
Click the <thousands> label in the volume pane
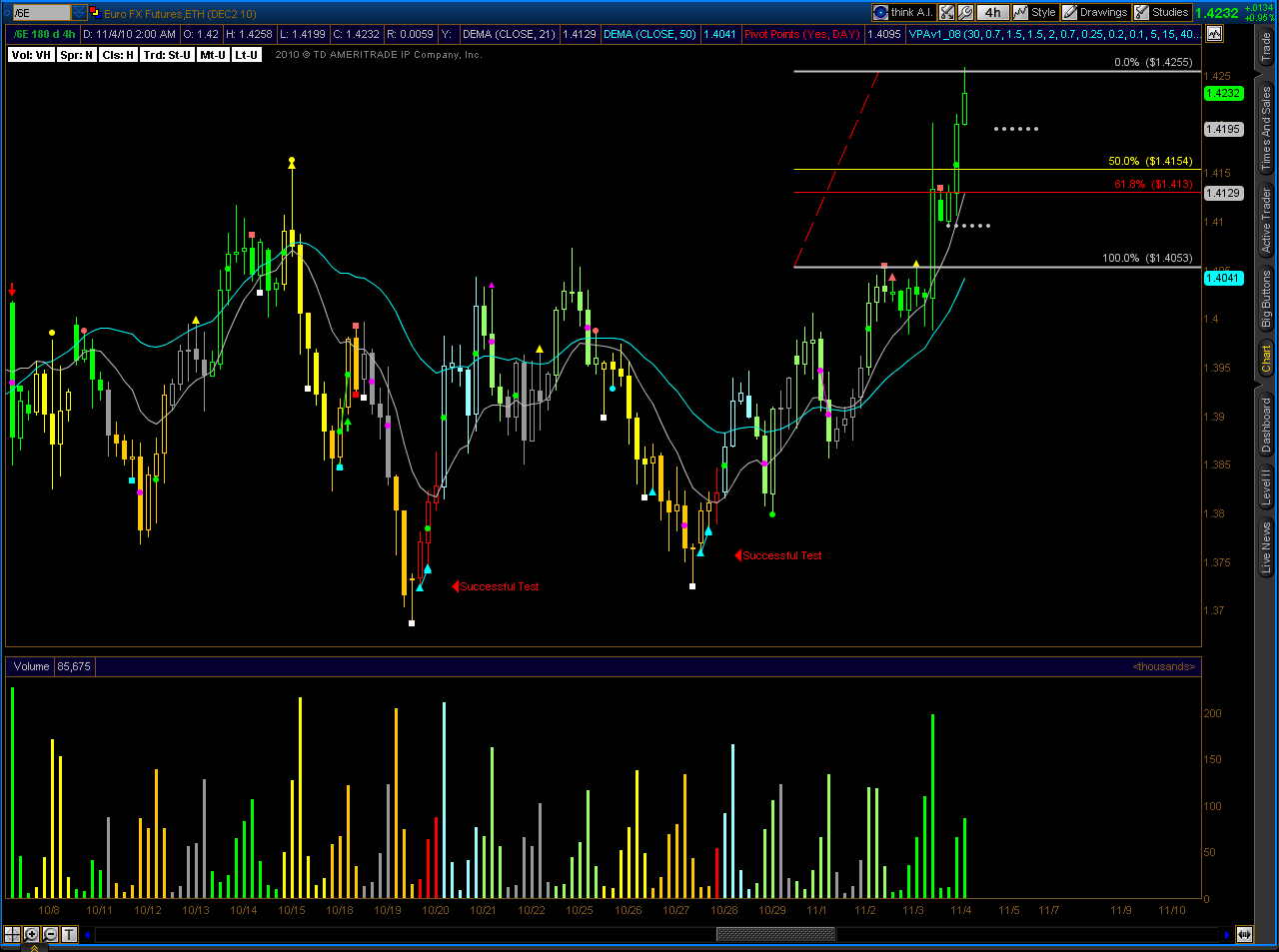click(1164, 666)
